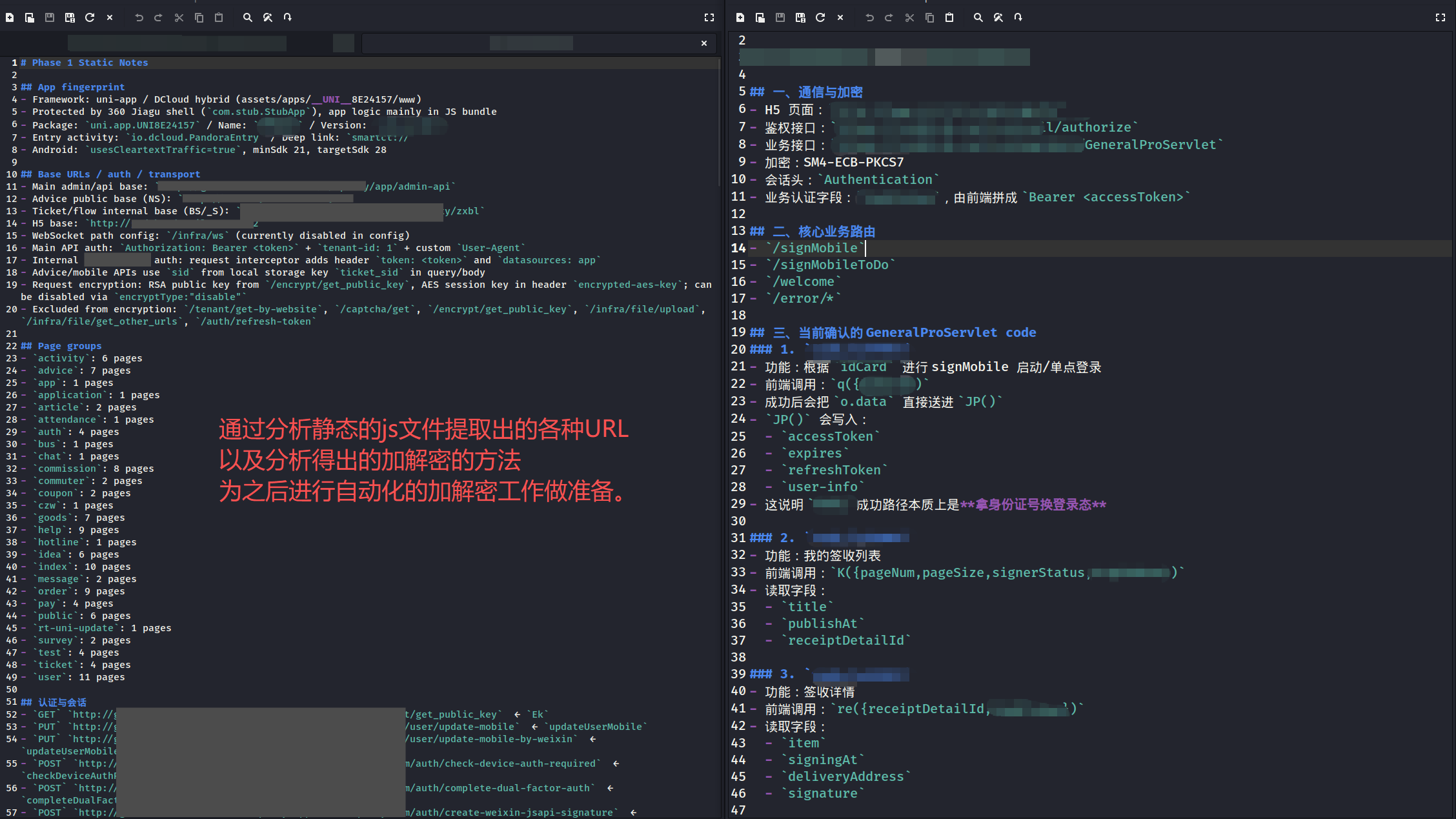The image size is (1456, 819).
Task: Click Save As icon in right editor
Action: (x=800, y=17)
